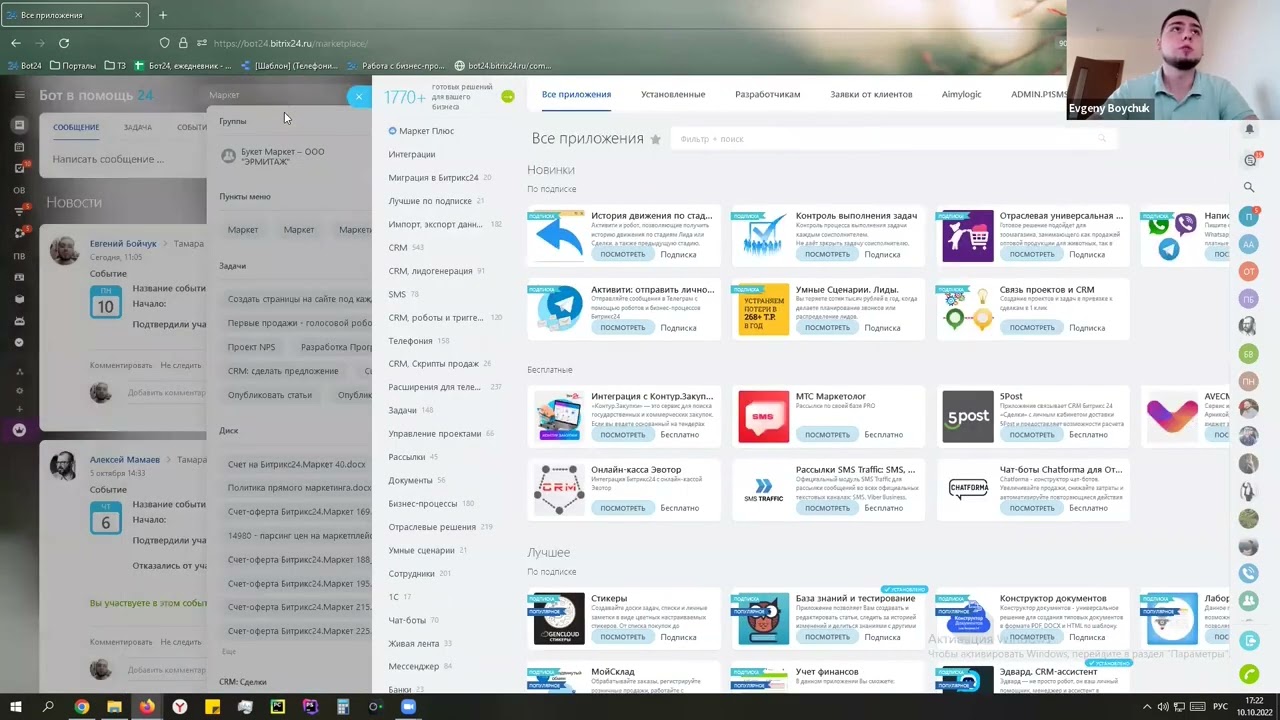This screenshot has height=720, width=1280.
Task: Reload the page in Firefox
Action: pos(64,43)
